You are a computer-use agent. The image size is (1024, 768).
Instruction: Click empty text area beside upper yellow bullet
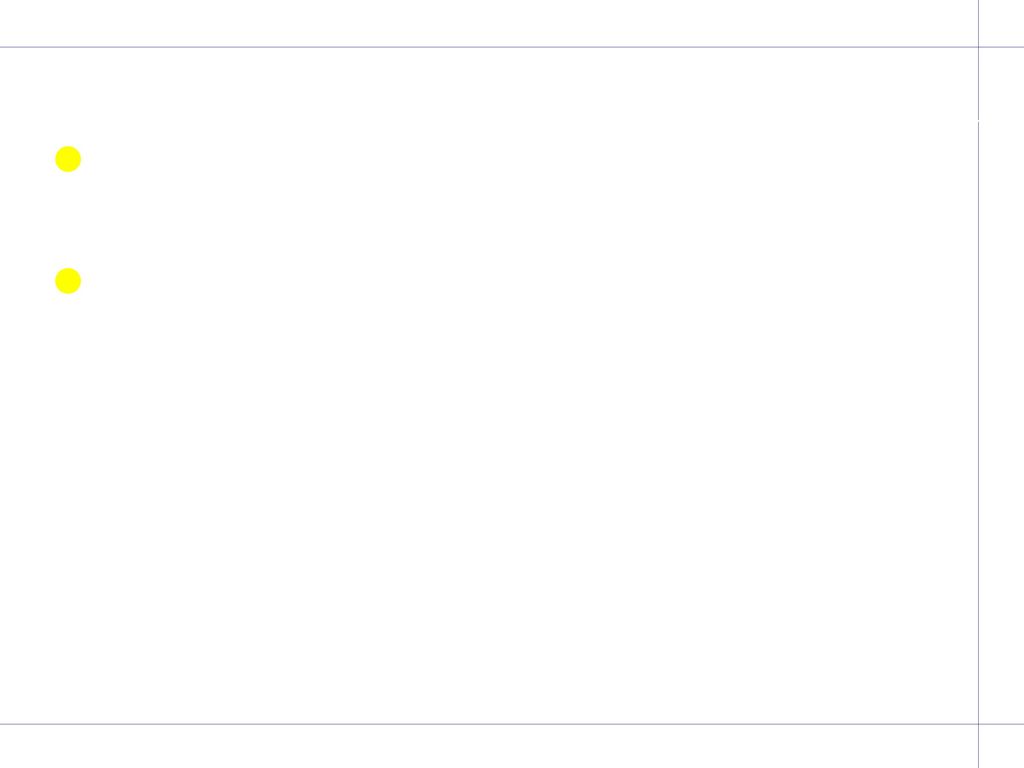(x=522, y=159)
